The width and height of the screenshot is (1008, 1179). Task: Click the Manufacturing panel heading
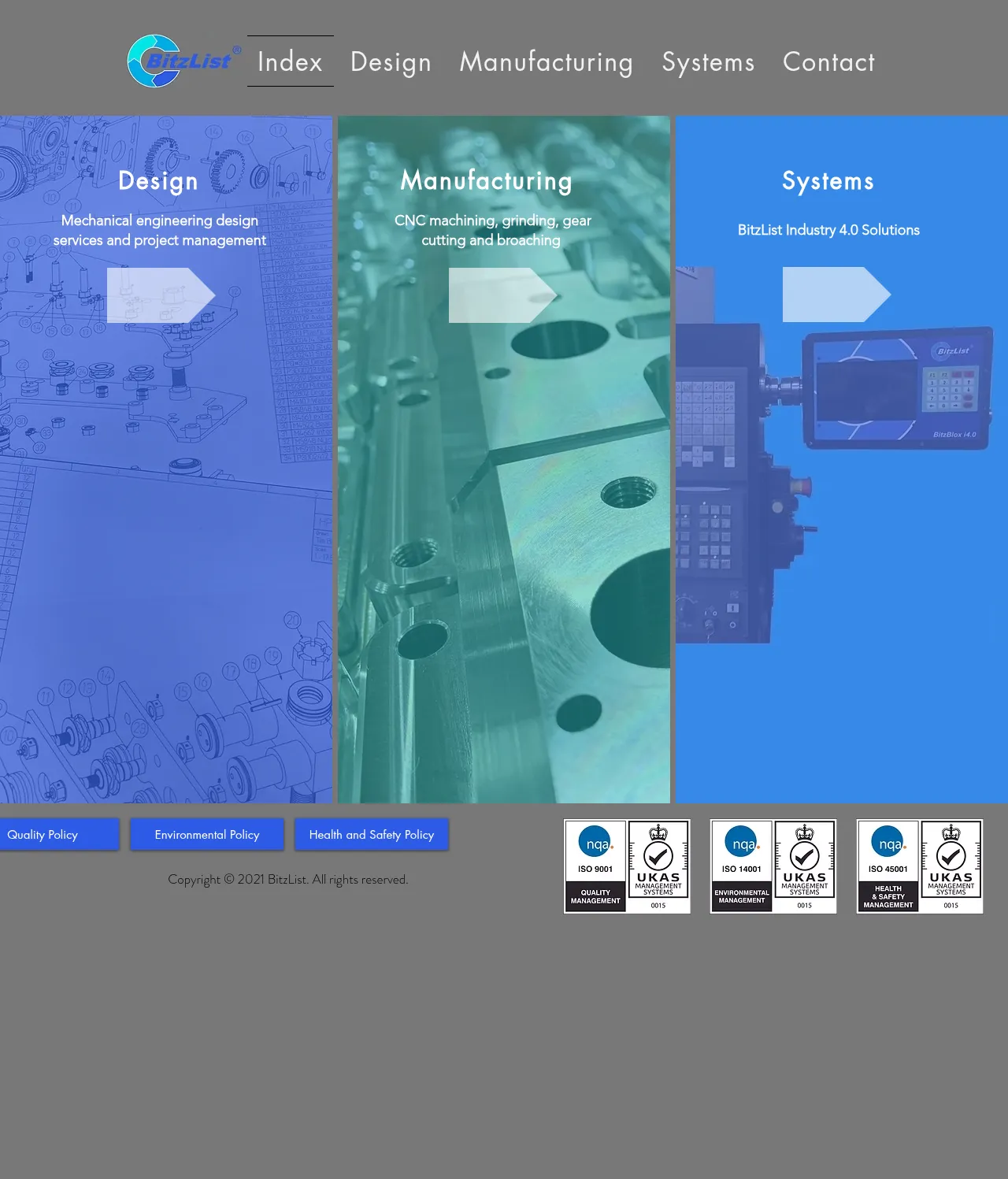(487, 180)
